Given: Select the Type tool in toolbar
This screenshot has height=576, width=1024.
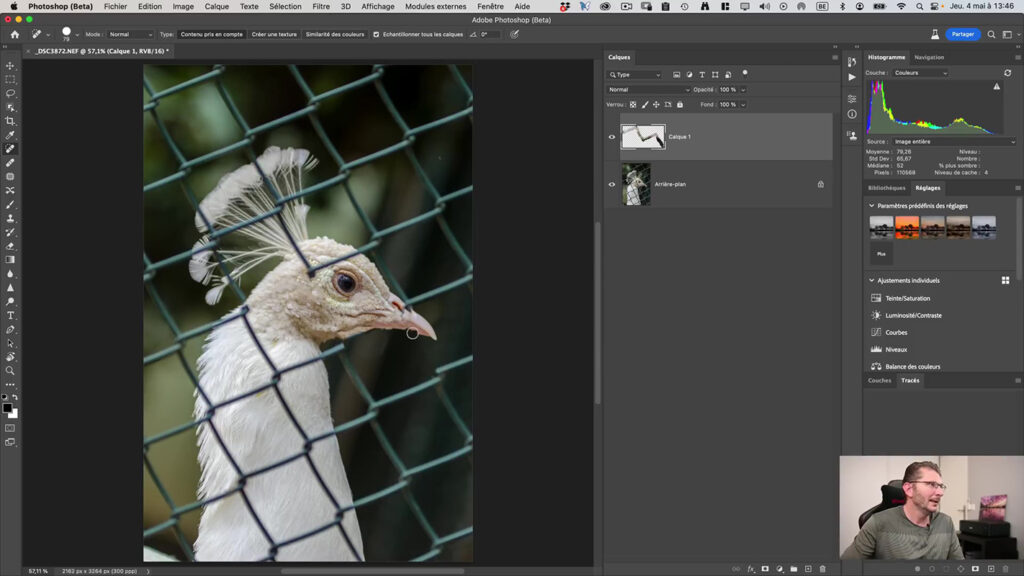Looking at the screenshot, I should point(10,315).
